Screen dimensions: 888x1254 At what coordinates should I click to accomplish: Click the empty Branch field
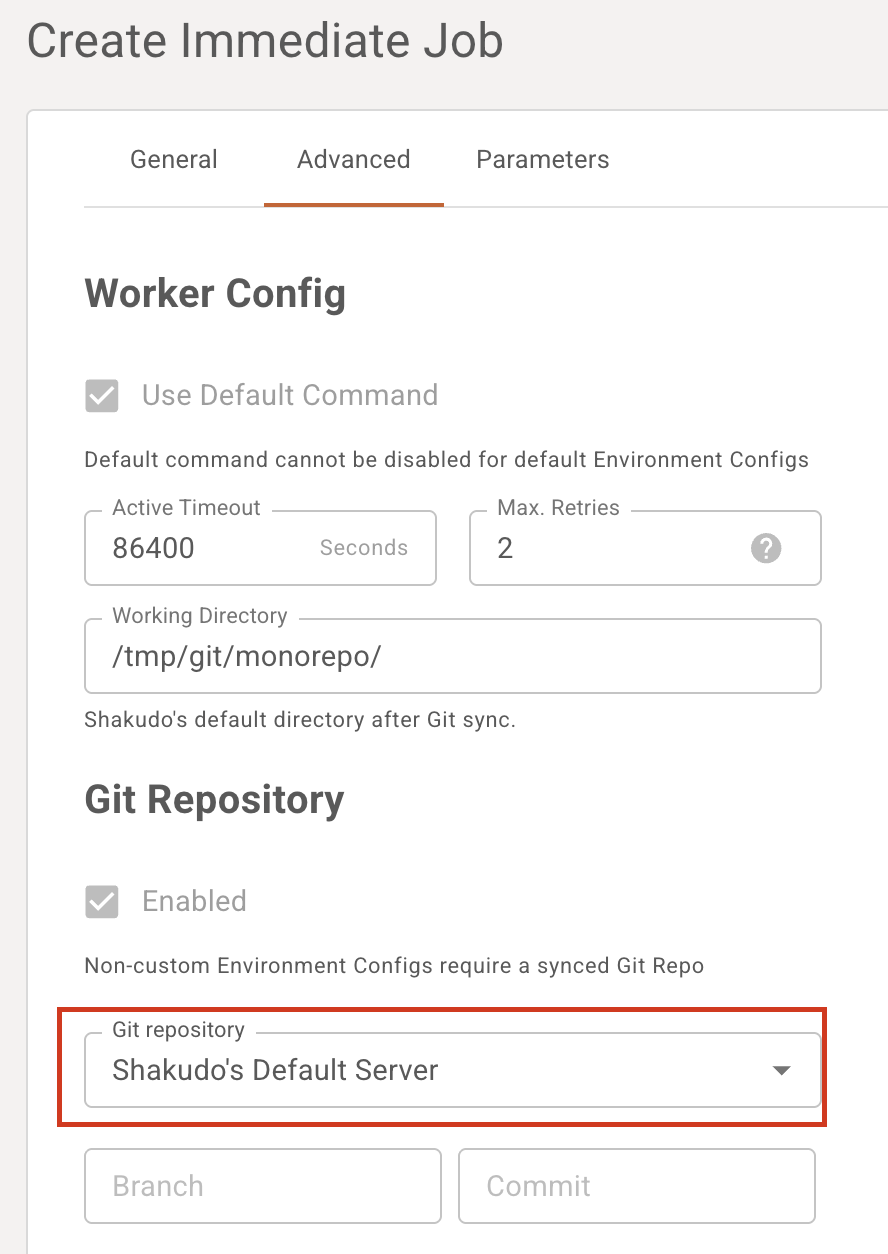[262, 1186]
